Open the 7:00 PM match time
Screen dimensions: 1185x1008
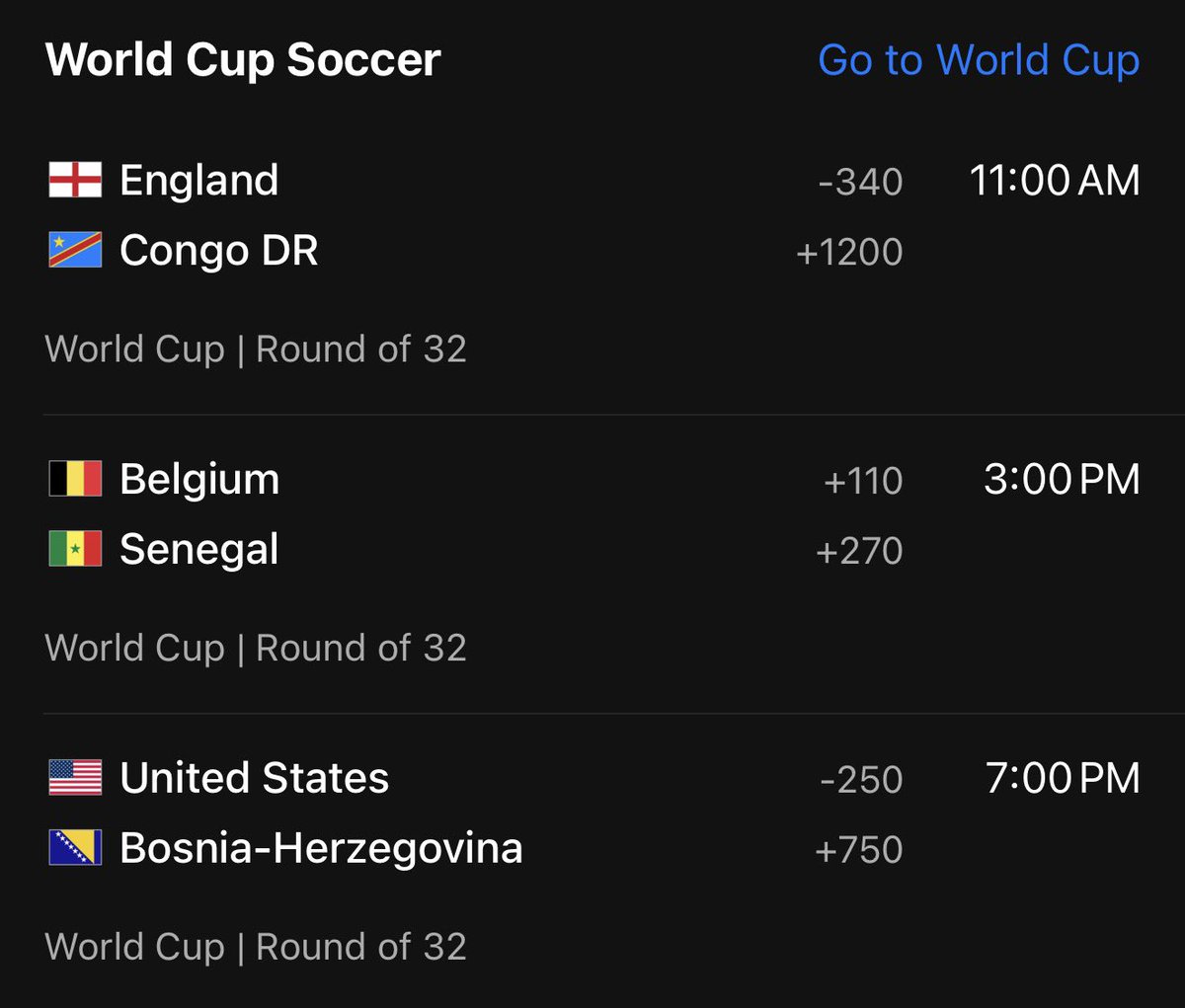1063,778
